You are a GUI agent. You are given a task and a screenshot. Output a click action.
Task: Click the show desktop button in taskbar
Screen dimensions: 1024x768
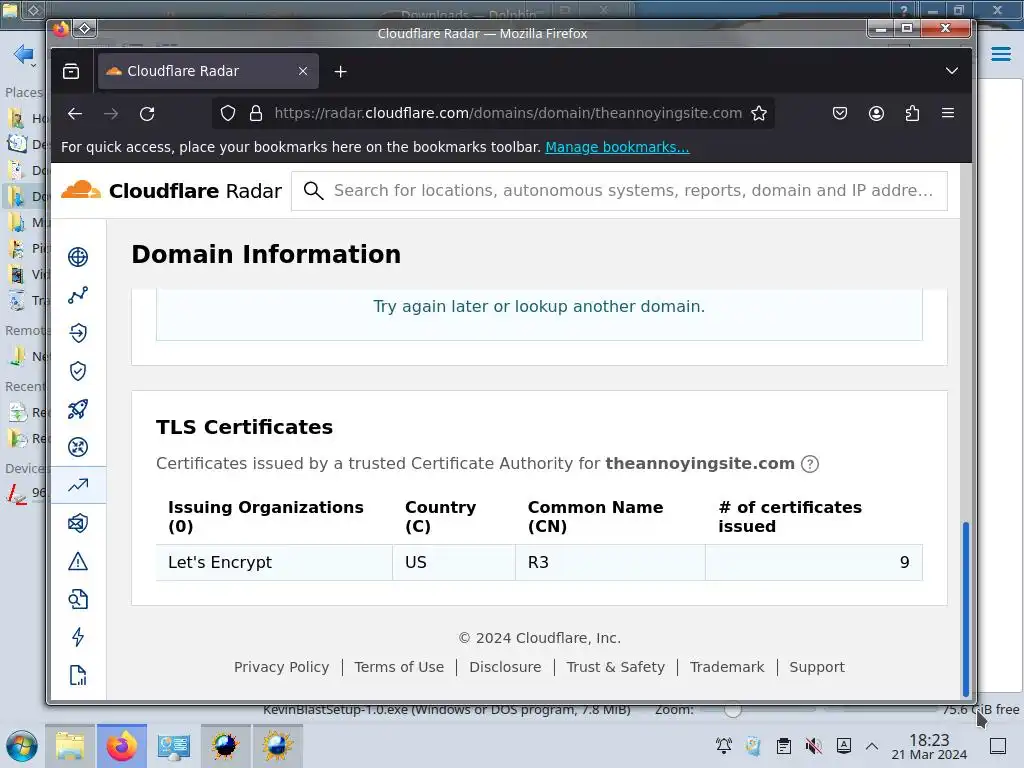[x=998, y=746]
